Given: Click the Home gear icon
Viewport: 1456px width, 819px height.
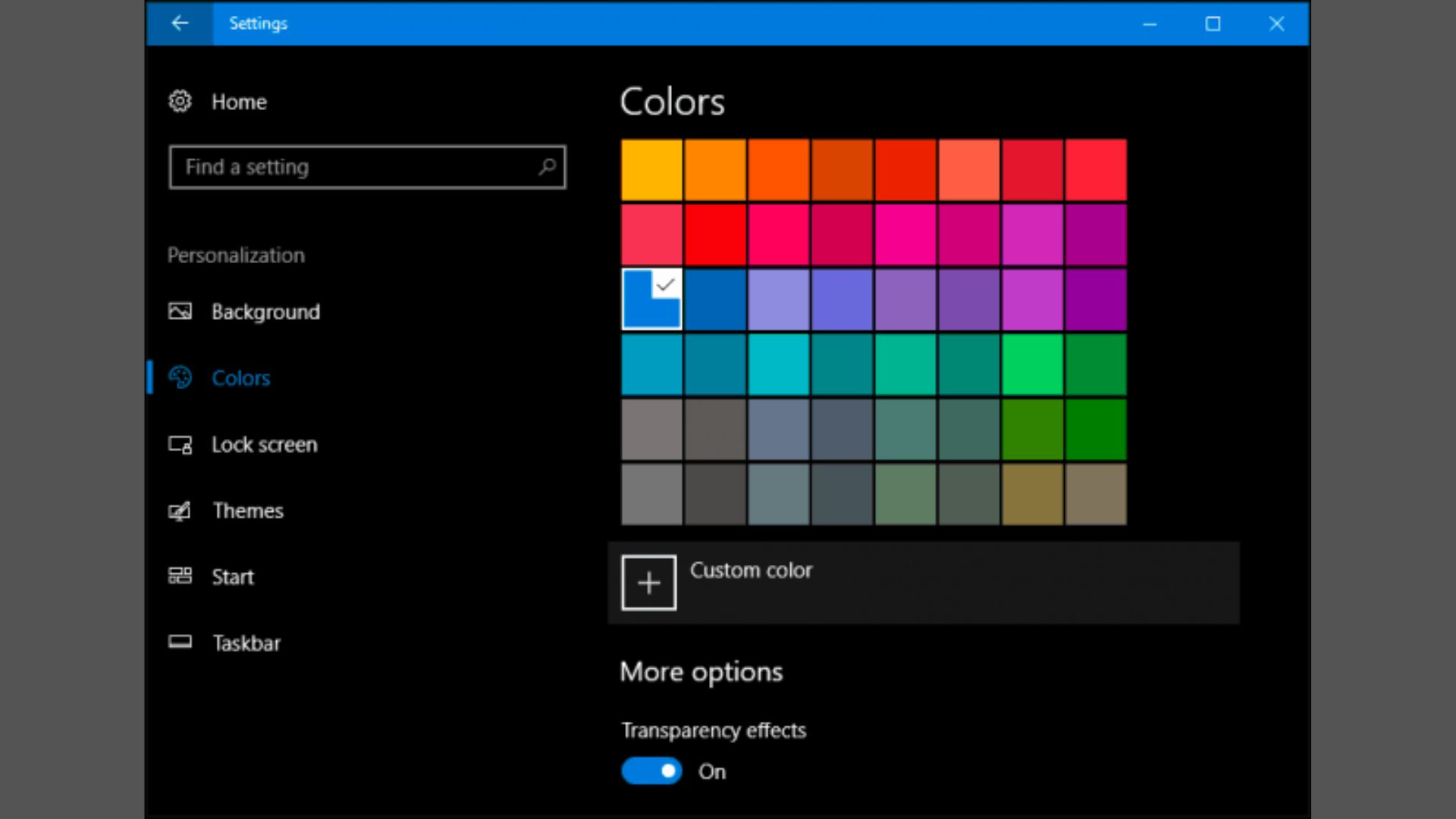Looking at the screenshot, I should 180,102.
